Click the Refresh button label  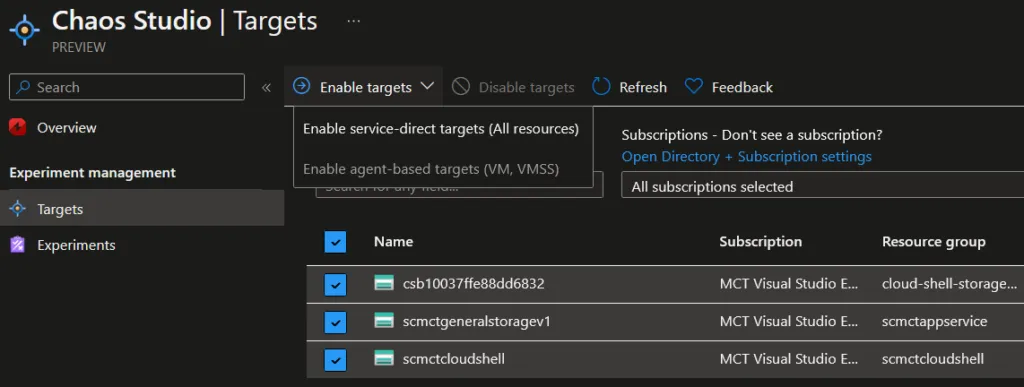643,87
